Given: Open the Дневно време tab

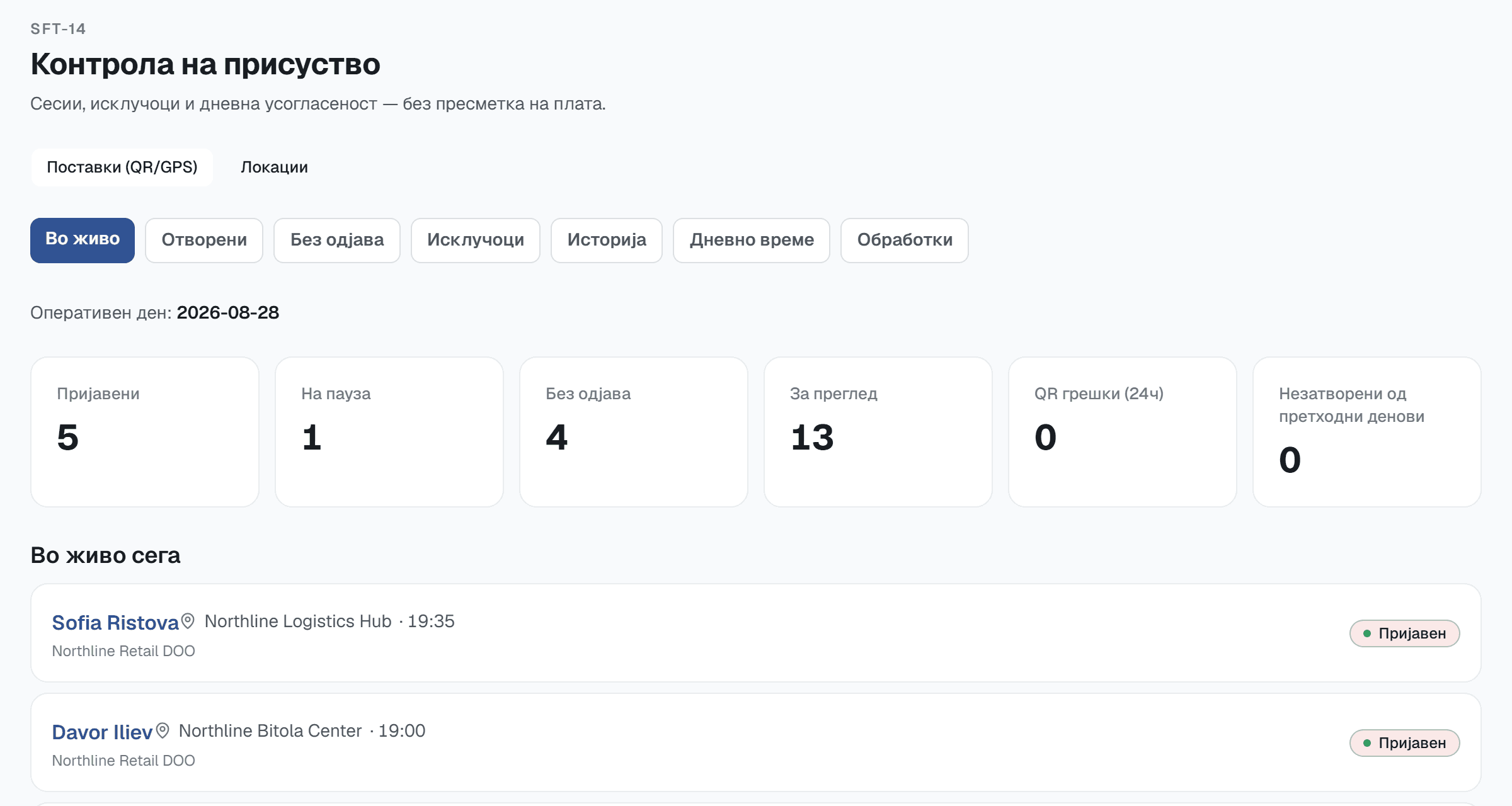Looking at the screenshot, I should pos(752,240).
